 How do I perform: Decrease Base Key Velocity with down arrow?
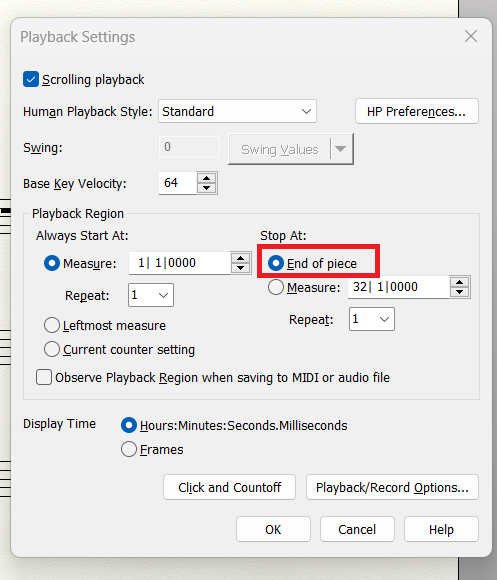pyautogui.click(x=206, y=188)
